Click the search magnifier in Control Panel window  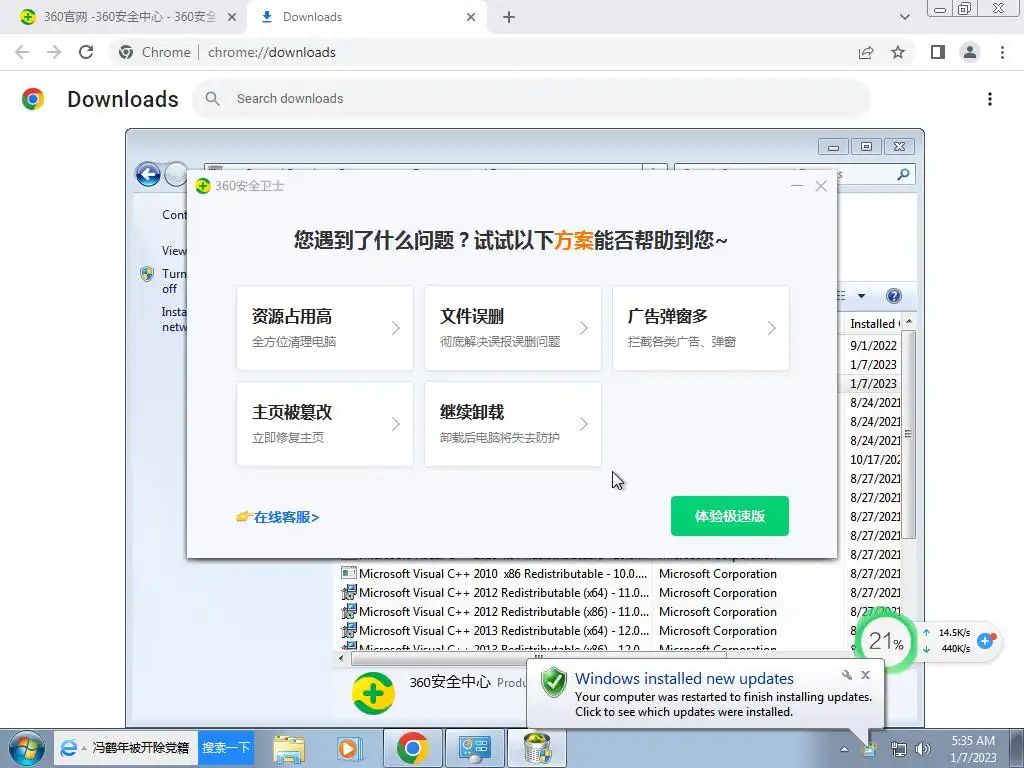(x=903, y=174)
